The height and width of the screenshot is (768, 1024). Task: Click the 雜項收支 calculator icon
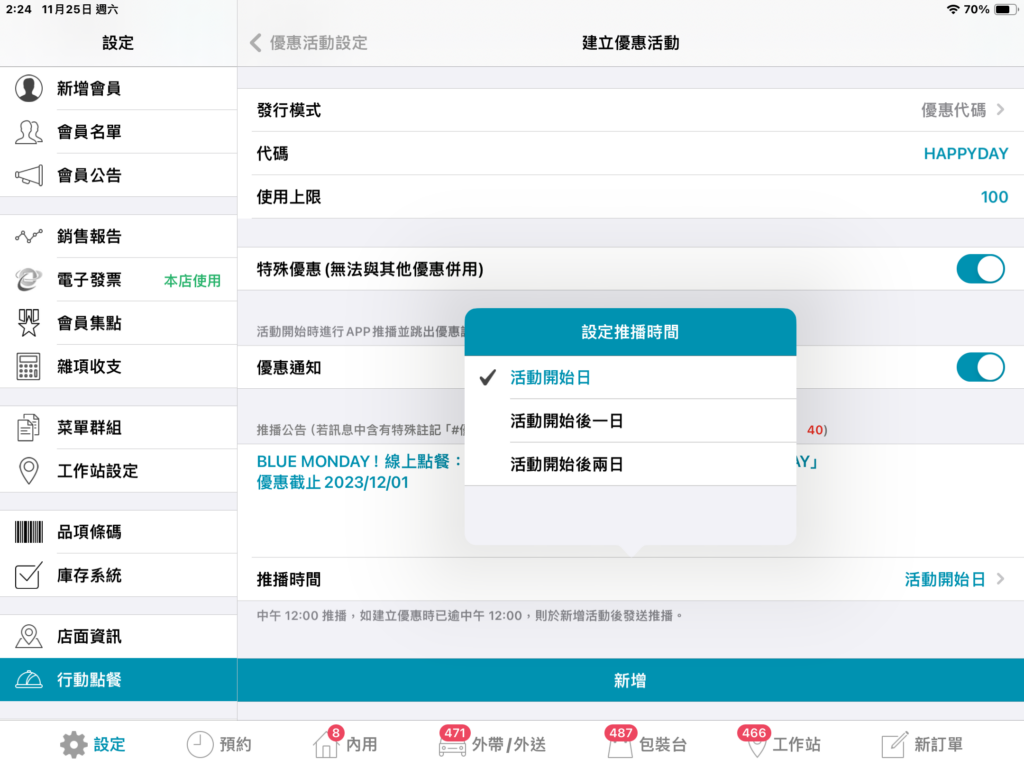pos(29,366)
